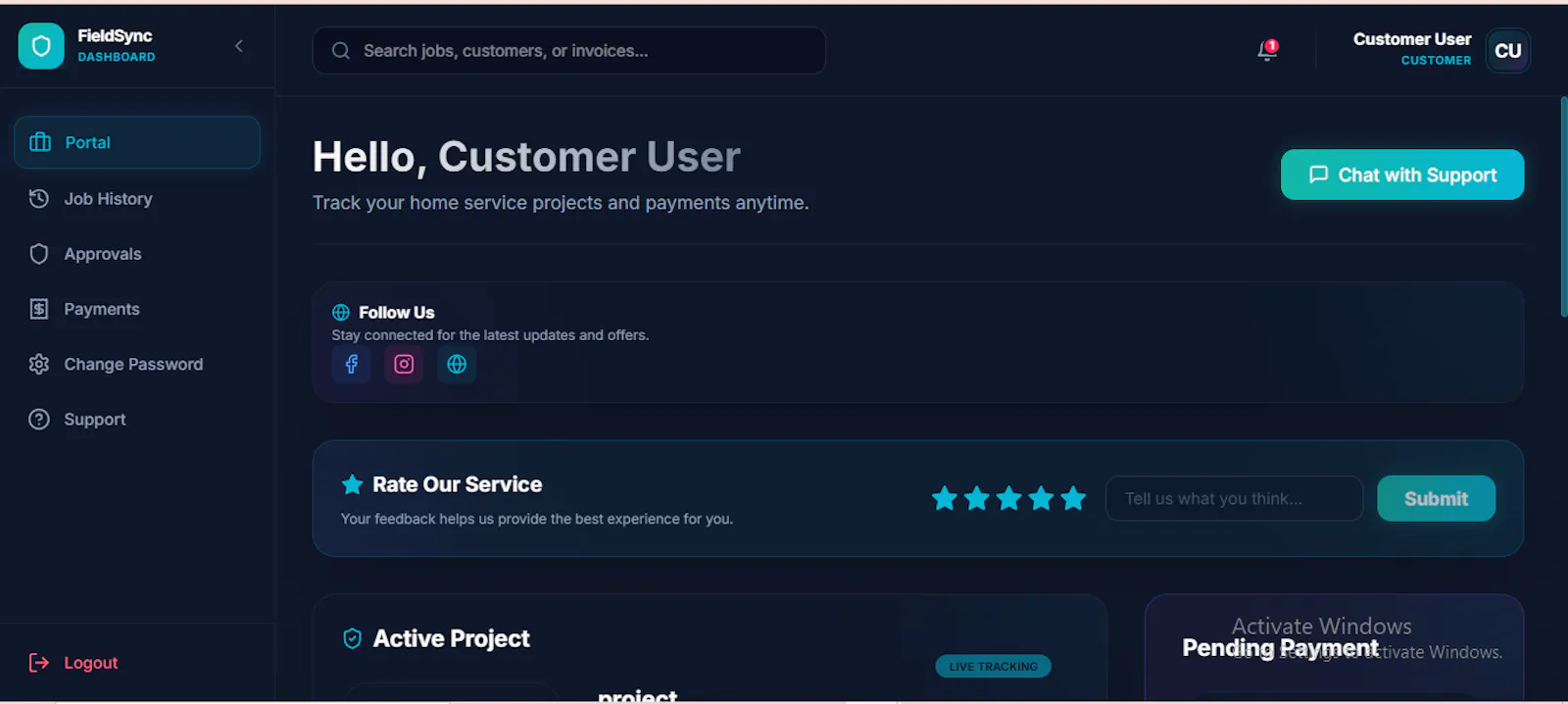Screen dimensions: 1568x704
Task: Click the Customer User name in header
Action: tap(1412, 39)
